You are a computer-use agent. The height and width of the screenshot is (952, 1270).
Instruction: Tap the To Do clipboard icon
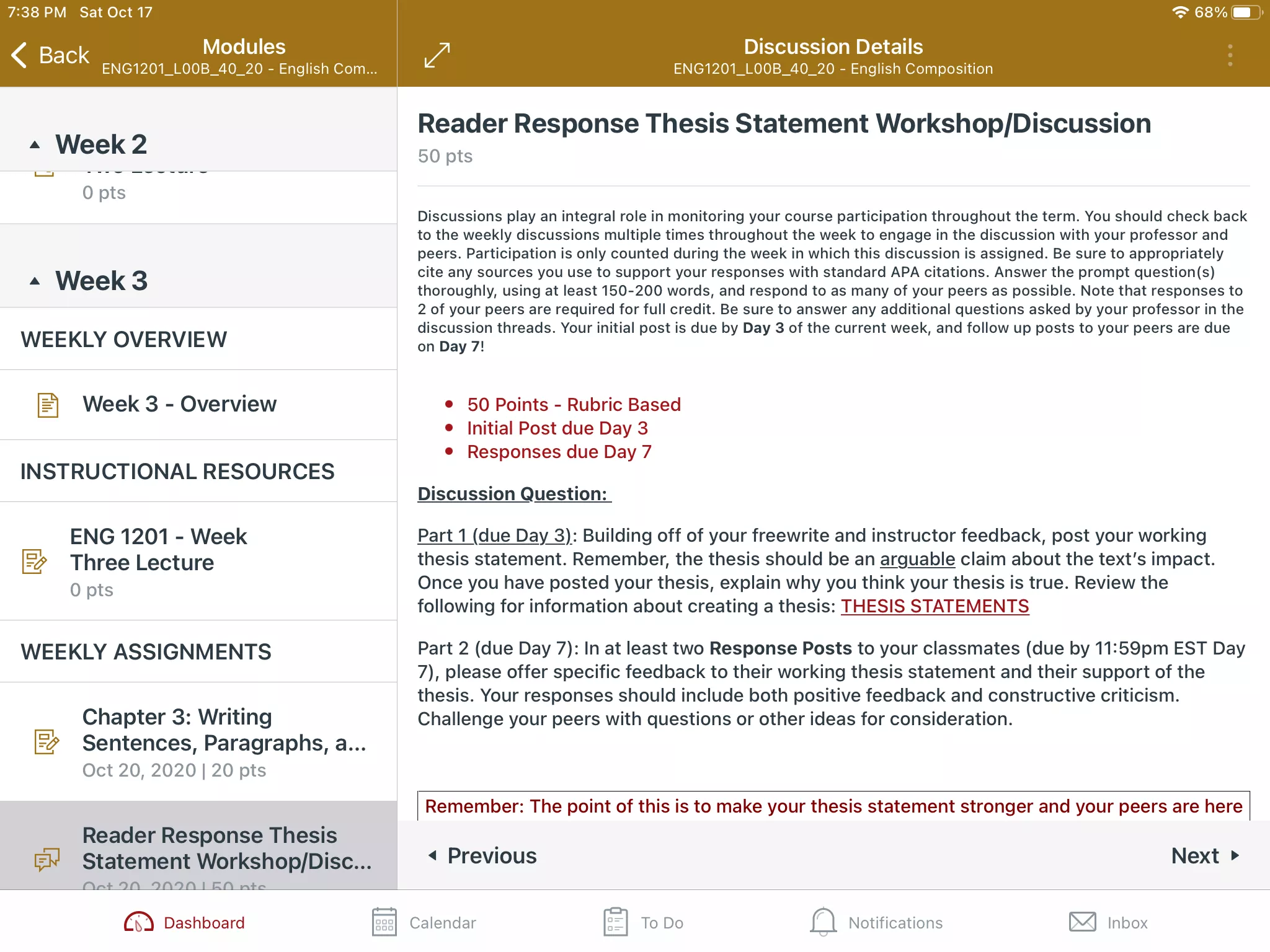coord(616,922)
